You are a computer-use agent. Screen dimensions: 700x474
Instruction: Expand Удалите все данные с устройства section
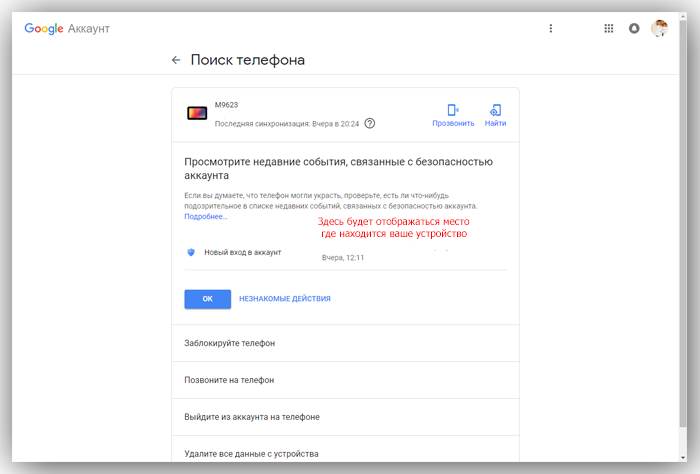click(345, 449)
